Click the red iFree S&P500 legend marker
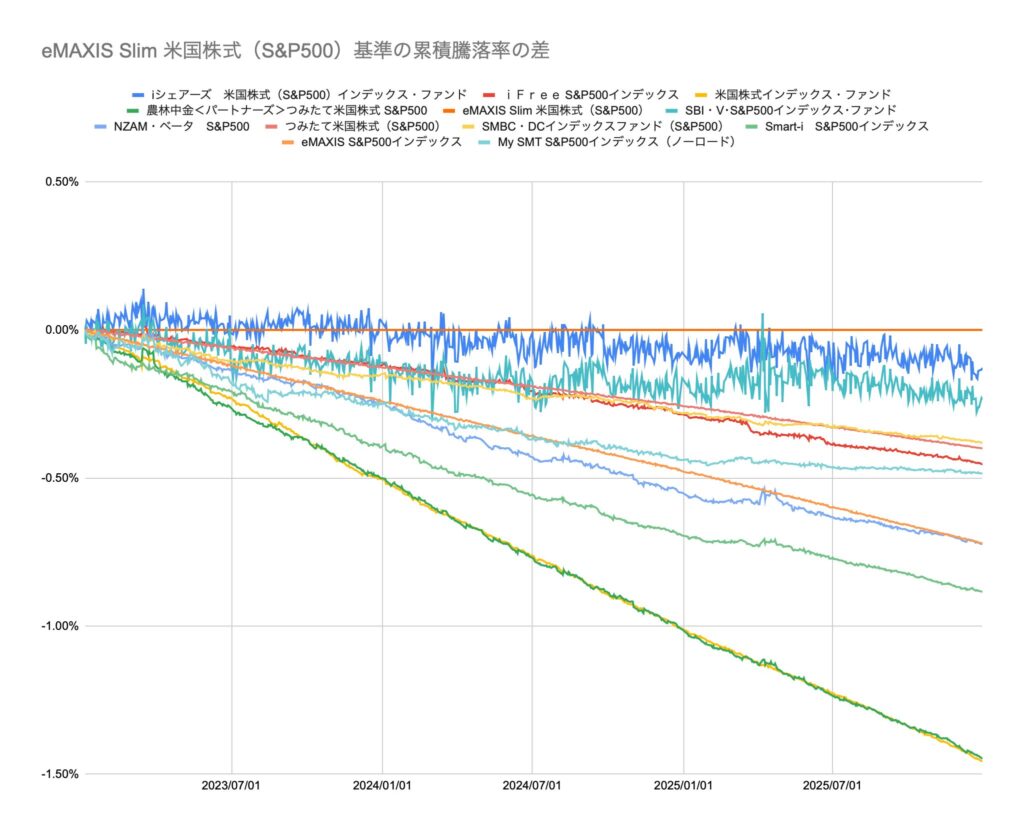 click(x=490, y=94)
